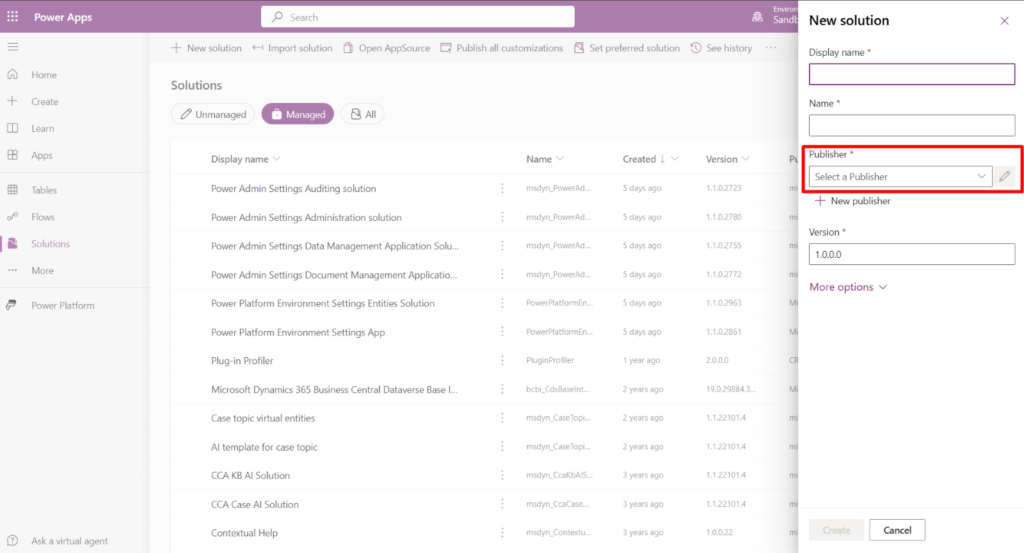Click name cell PluginProfiler
This screenshot has width=1024, height=553.
[x=550, y=360]
